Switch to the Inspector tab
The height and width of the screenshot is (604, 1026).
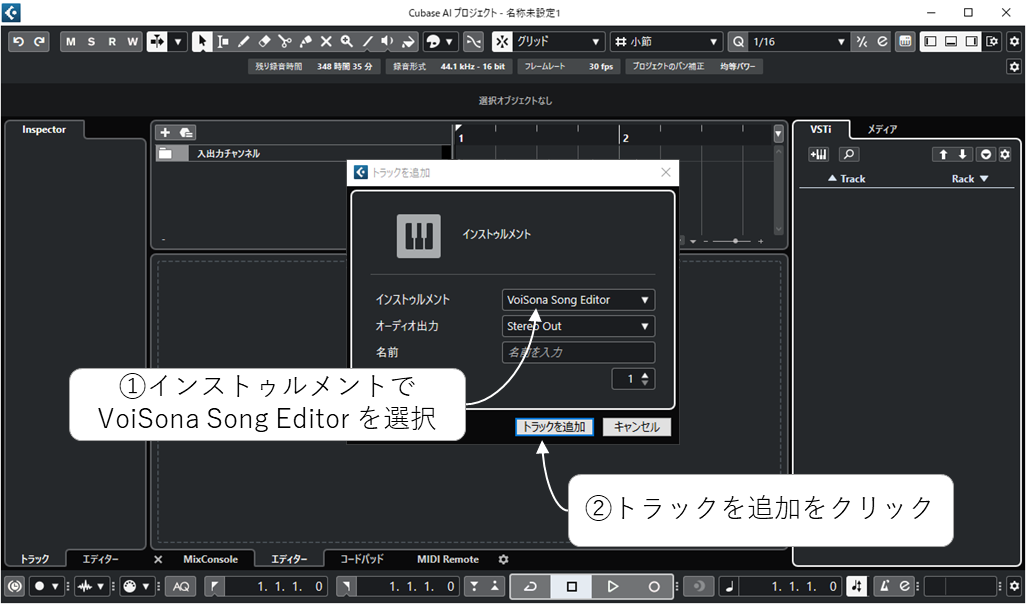tap(44, 130)
